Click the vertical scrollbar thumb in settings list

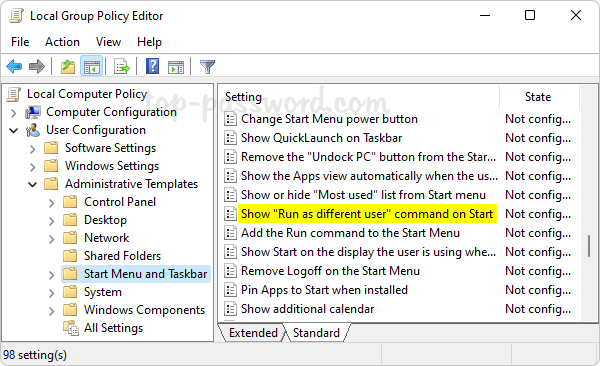pyautogui.click(x=589, y=246)
